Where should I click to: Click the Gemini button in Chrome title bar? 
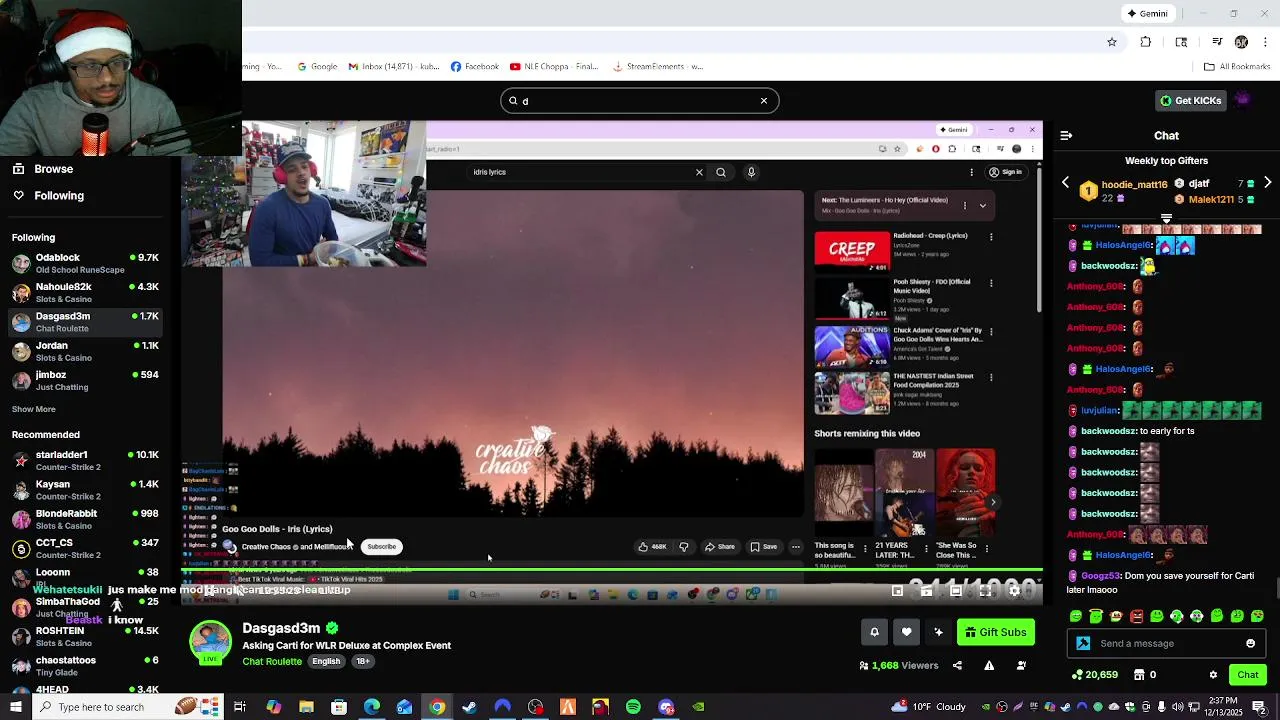click(x=1148, y=14)
